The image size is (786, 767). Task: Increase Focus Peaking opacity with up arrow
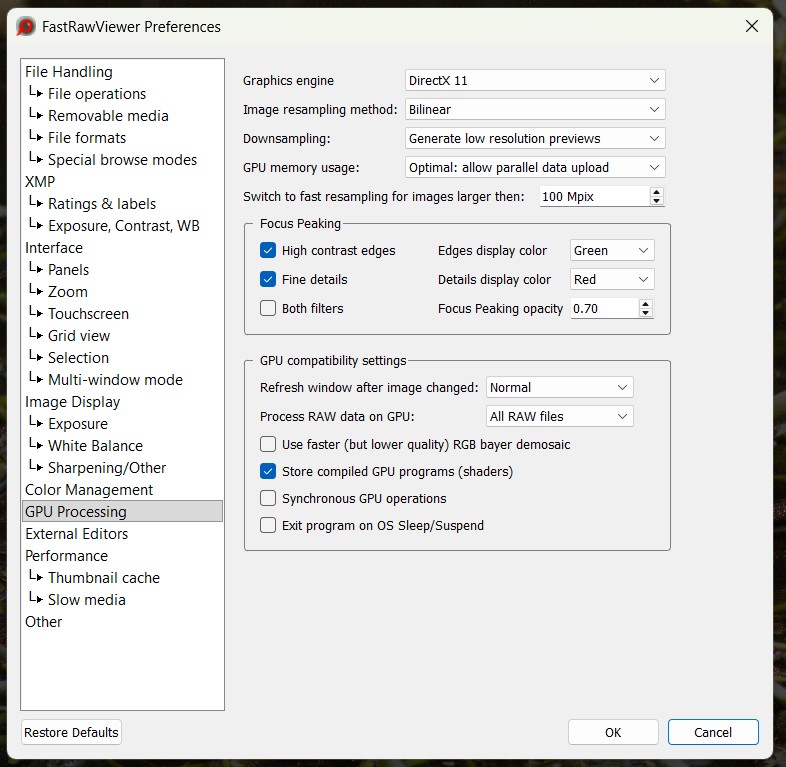pos(646,304)
